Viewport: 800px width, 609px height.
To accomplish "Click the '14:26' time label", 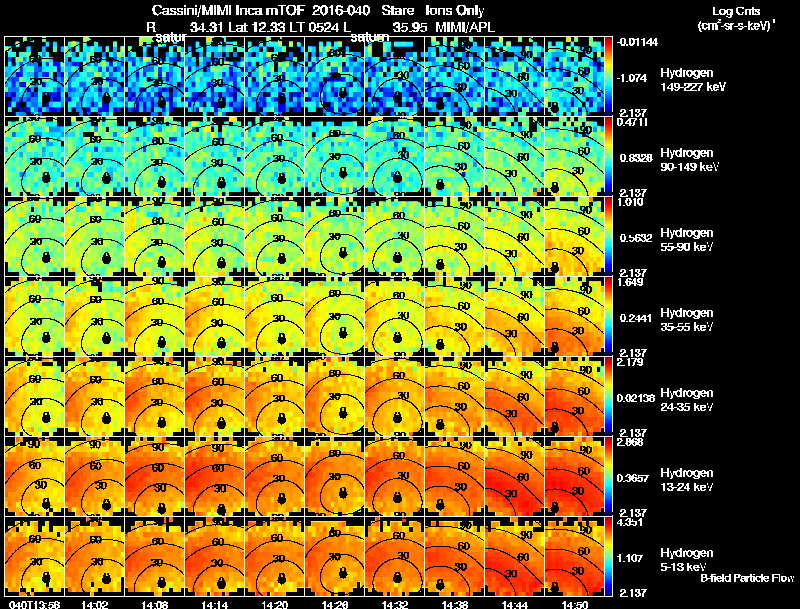I will click(x=335, y=605).
